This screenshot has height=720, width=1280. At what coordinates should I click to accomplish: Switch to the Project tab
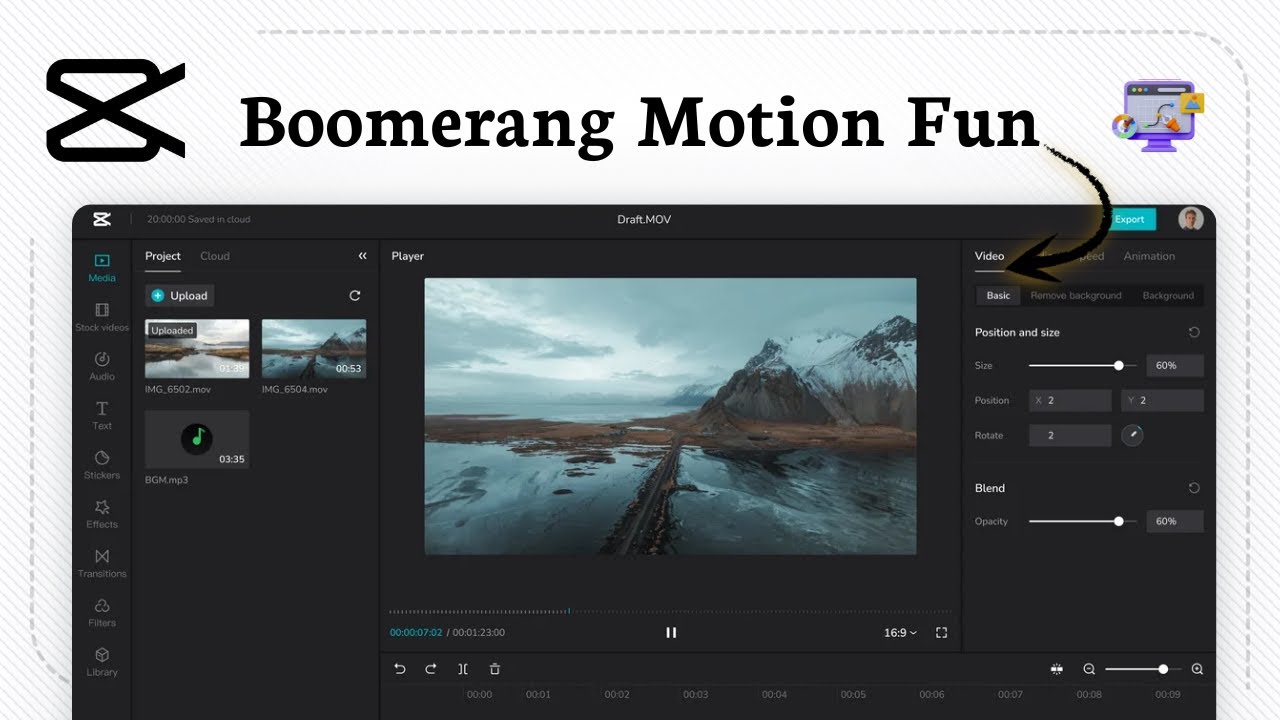(163, 256)
